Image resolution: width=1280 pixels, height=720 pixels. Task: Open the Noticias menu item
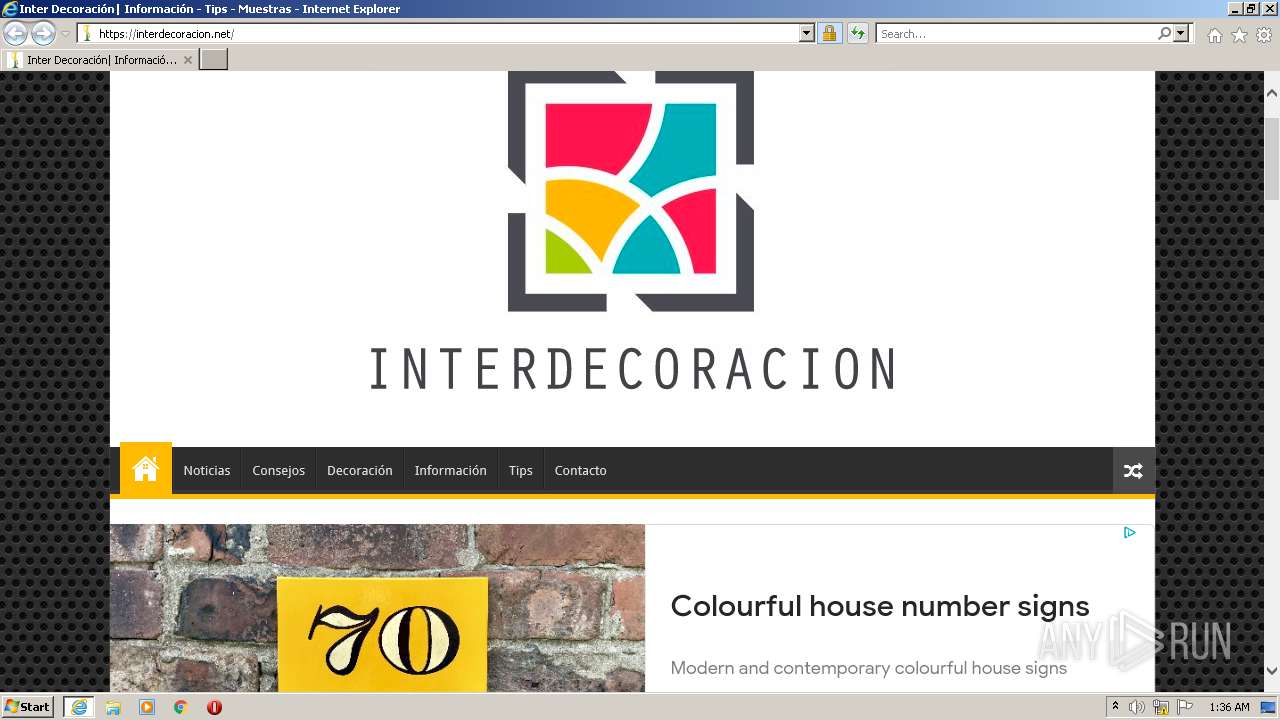207,470
